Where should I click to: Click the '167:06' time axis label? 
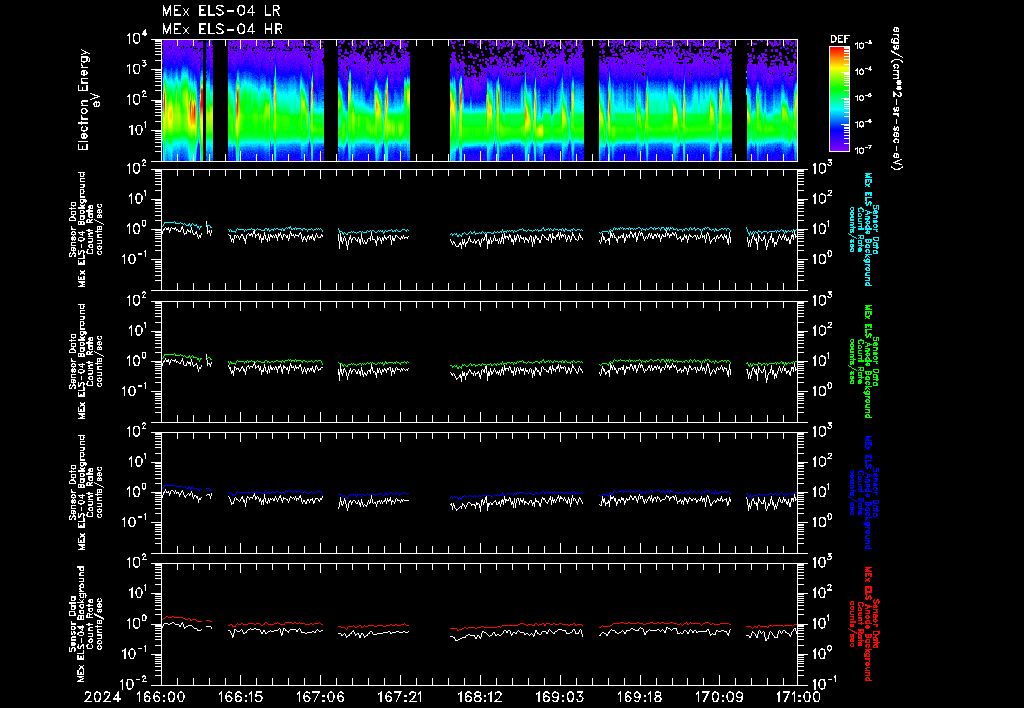321,698
